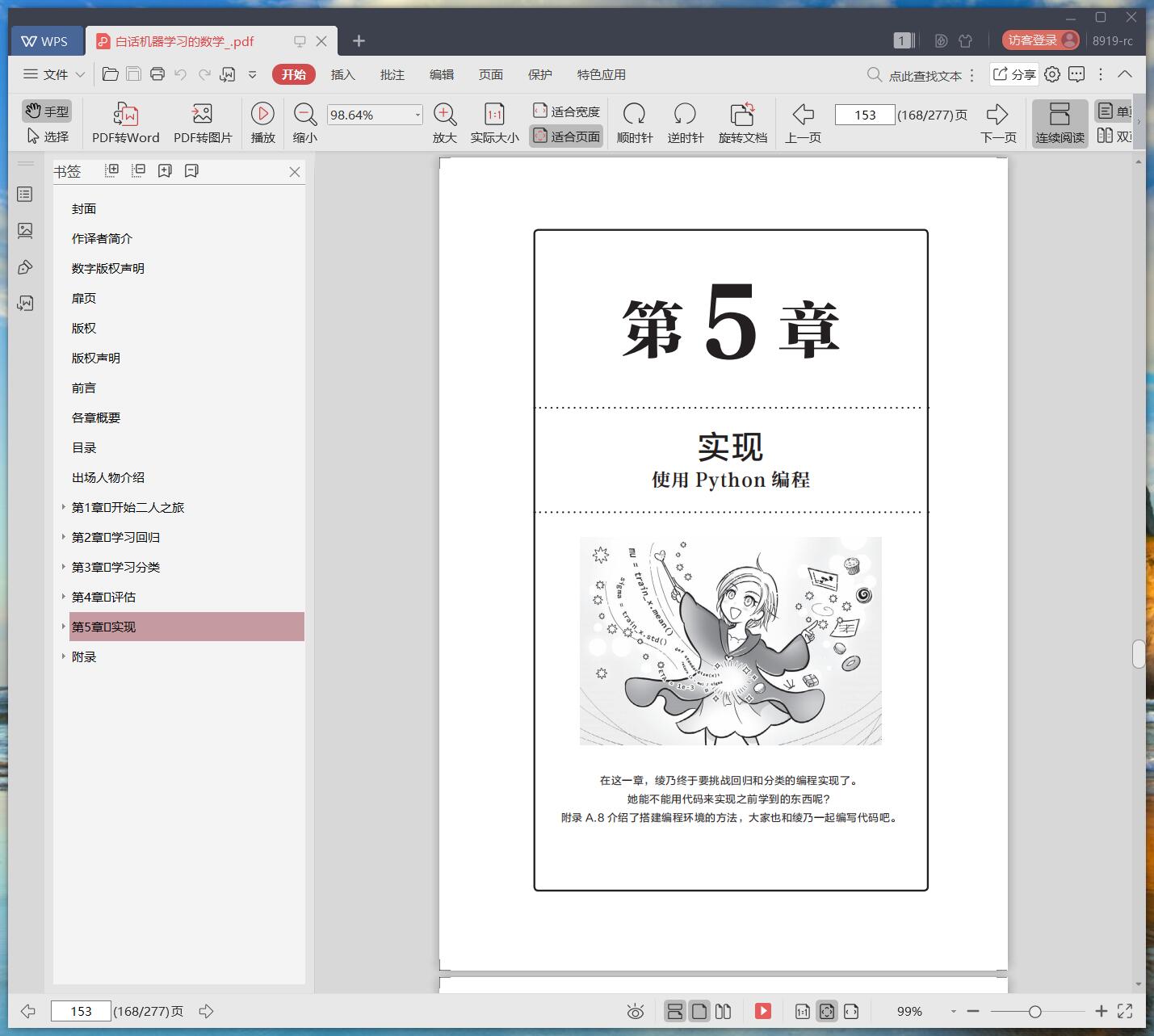Open the outline list icon in left sidebar
Screen dimensions: 1154x1036
point(25,195)
